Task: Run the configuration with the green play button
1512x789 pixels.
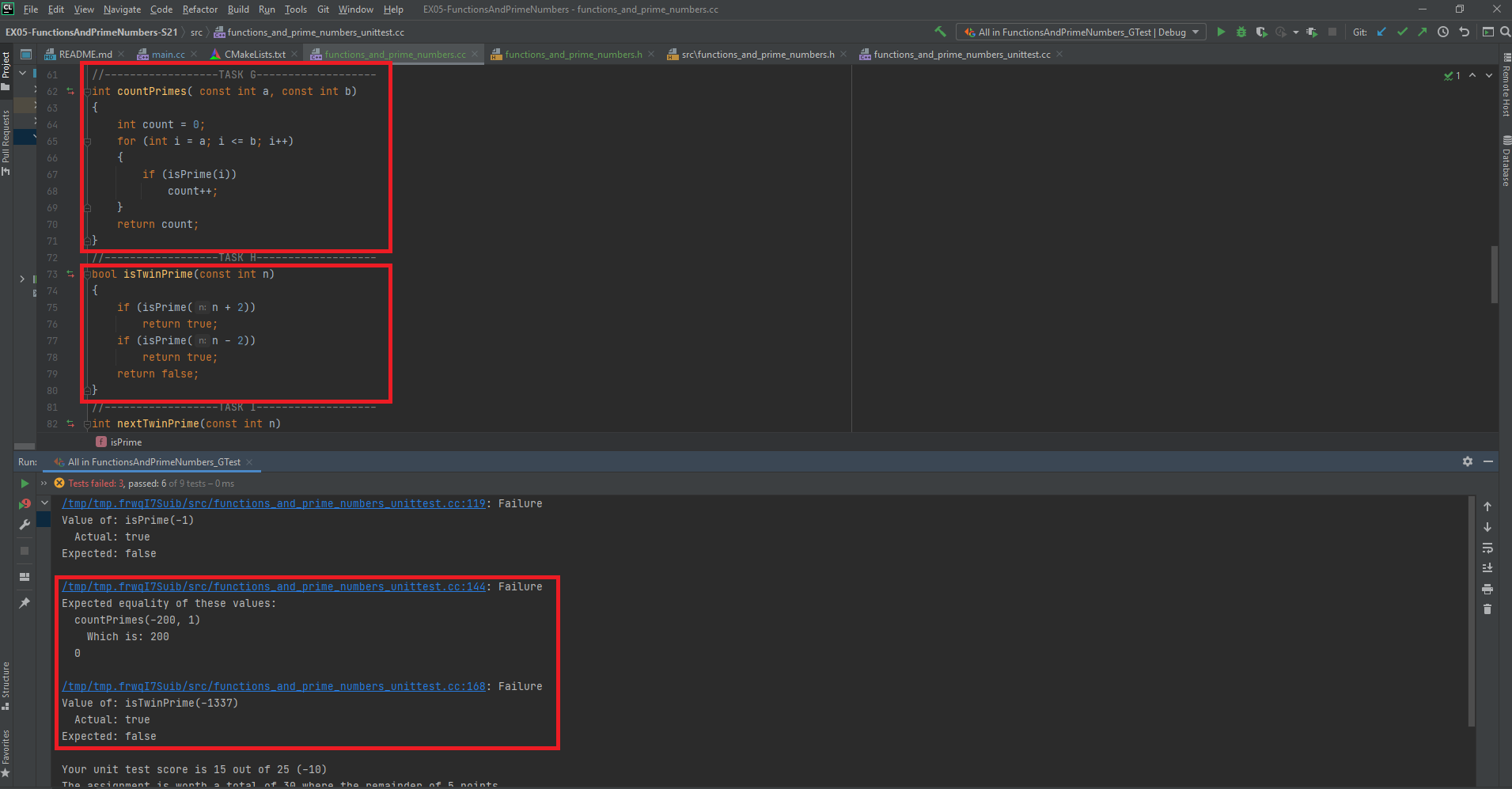Action: tap(1221, 32)
